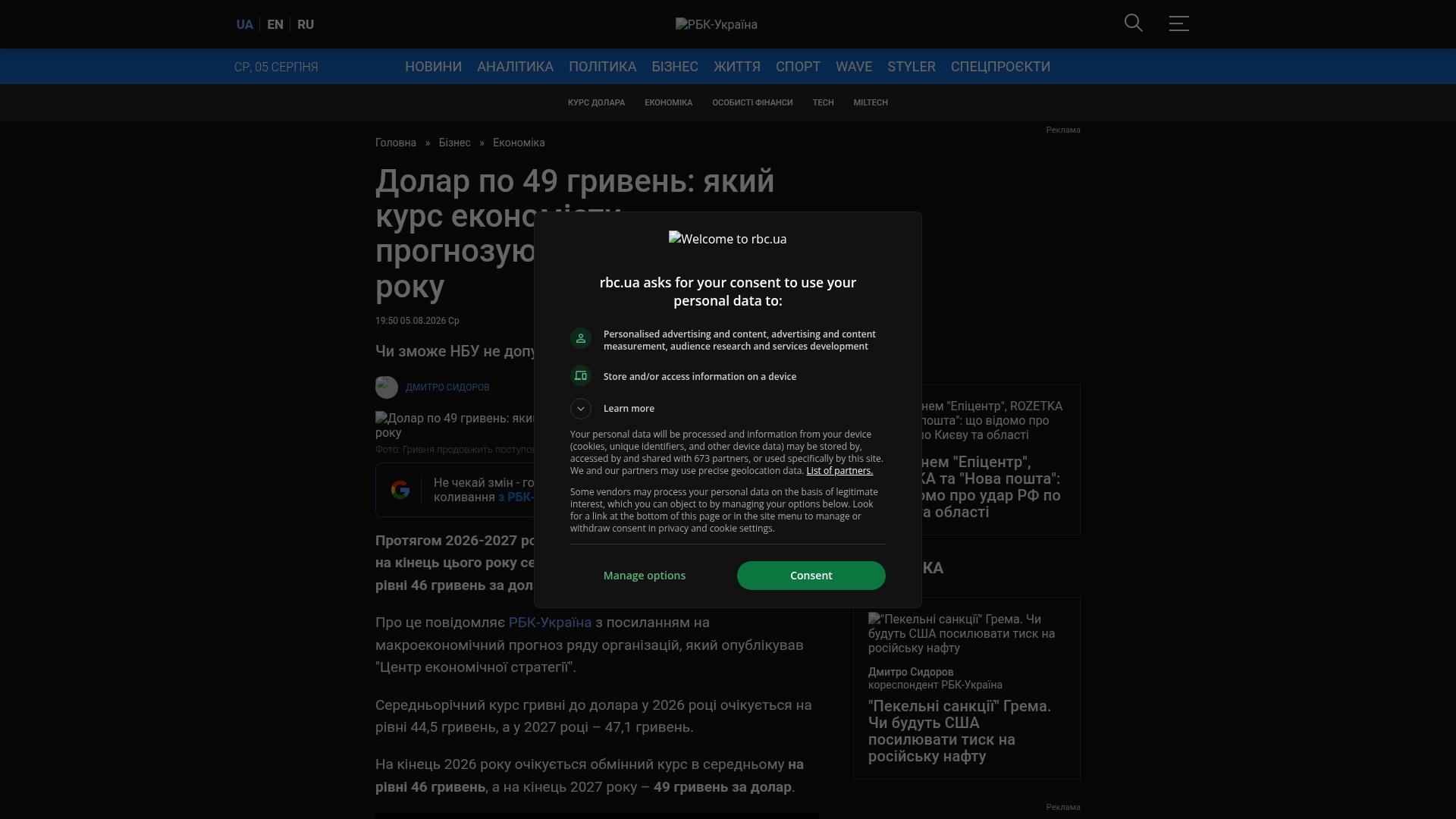Go to ОСОБИСТІ ФІНАНСИ subsection
The width and height of the screenshot is (1456, 819).
coord(752,102)
